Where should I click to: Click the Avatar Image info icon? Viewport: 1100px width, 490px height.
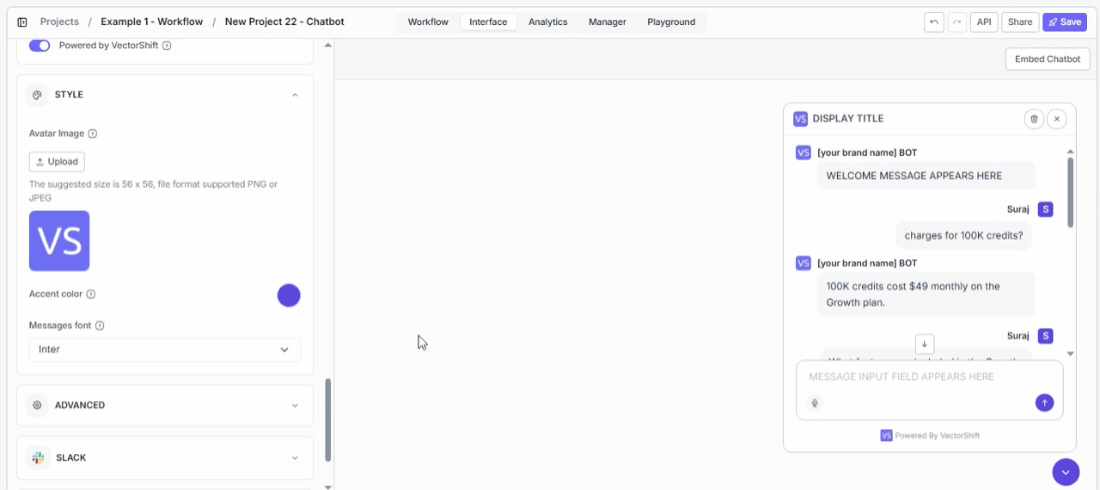click(93, 133)
